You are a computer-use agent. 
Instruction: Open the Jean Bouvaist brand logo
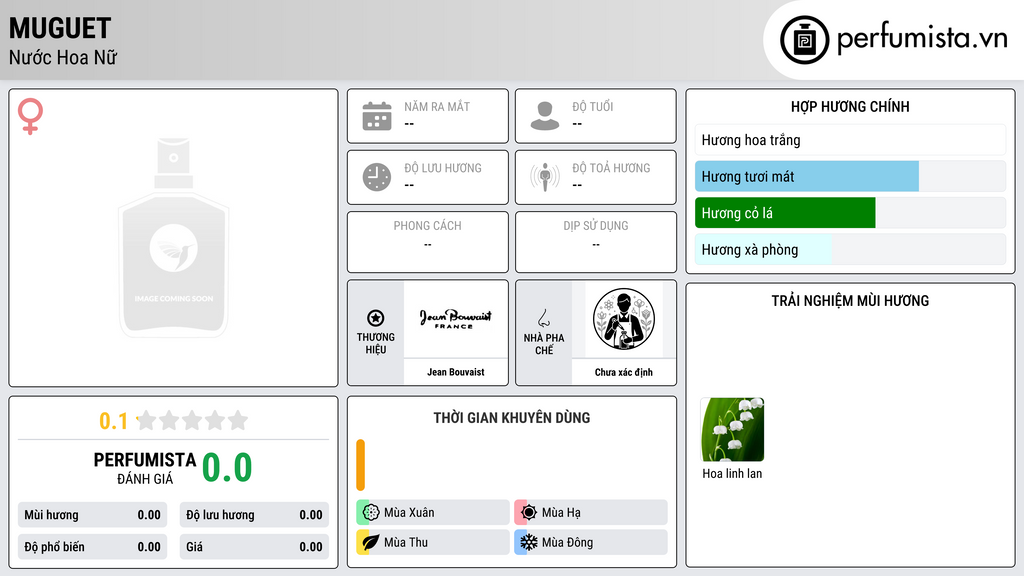pos(456,319)
